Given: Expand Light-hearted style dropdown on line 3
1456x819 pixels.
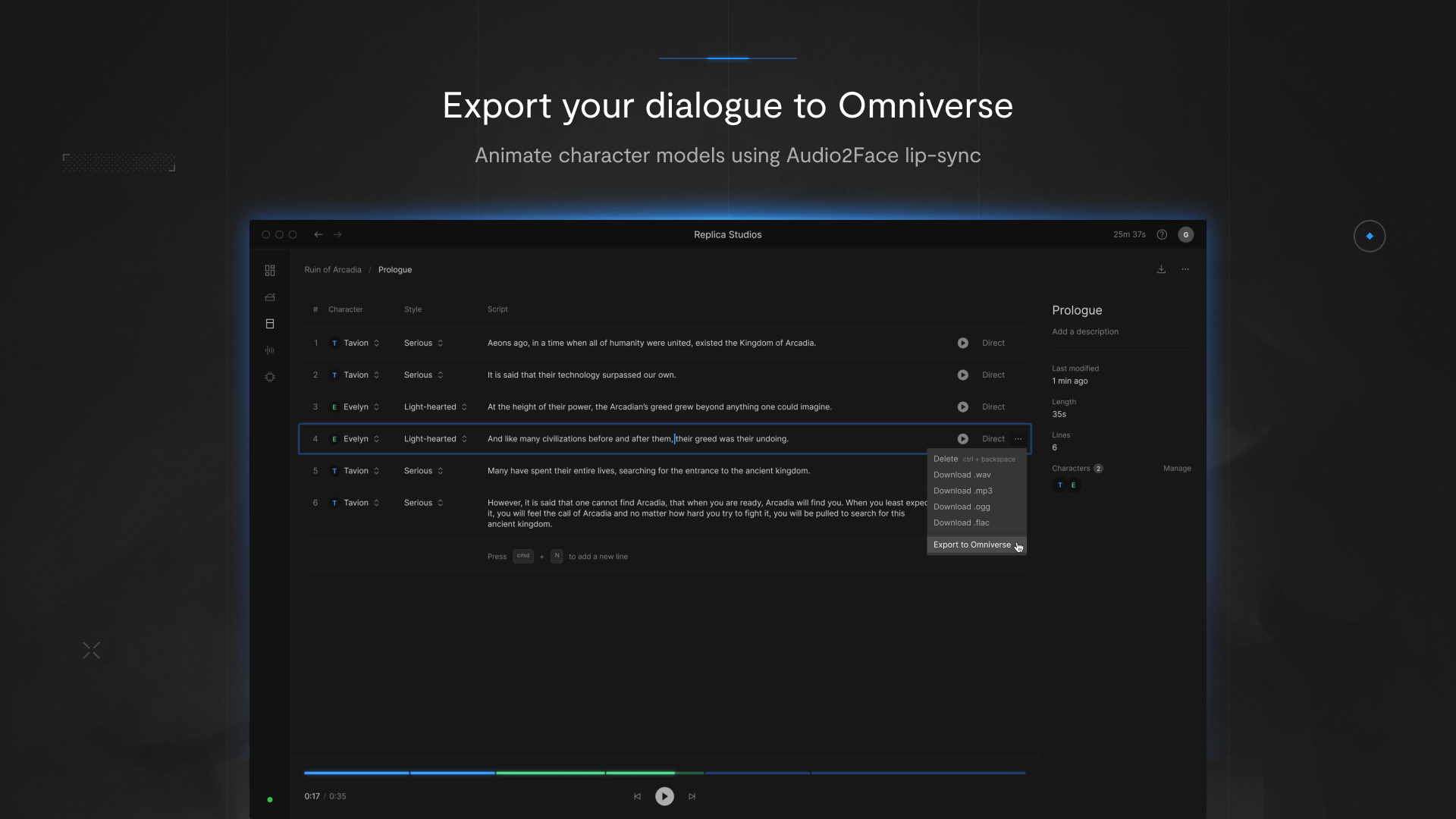Looking at the screenshot, I should (x=435, y=407).
